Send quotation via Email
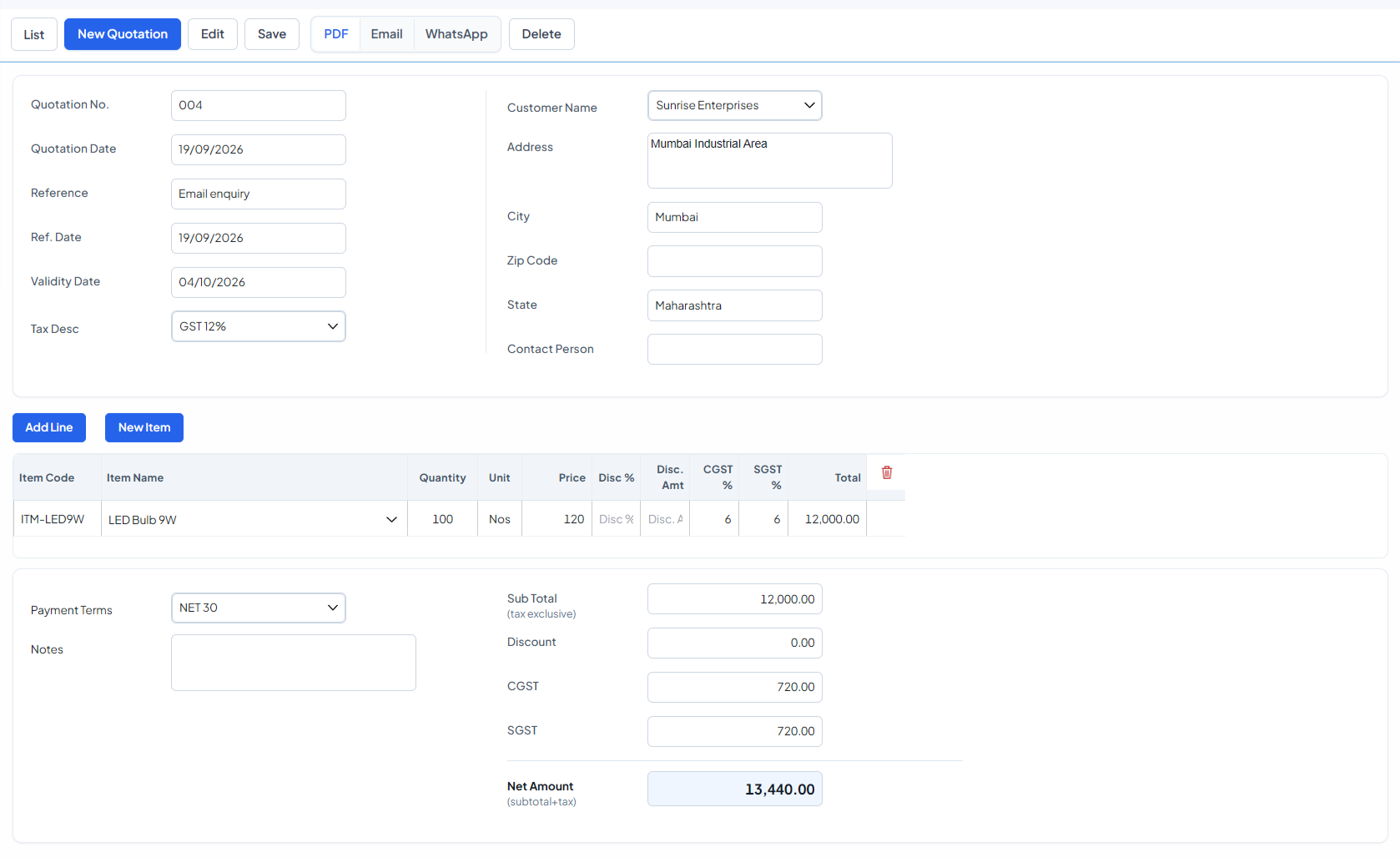Viewport: 1400px width, 858px height. [387, 34]
